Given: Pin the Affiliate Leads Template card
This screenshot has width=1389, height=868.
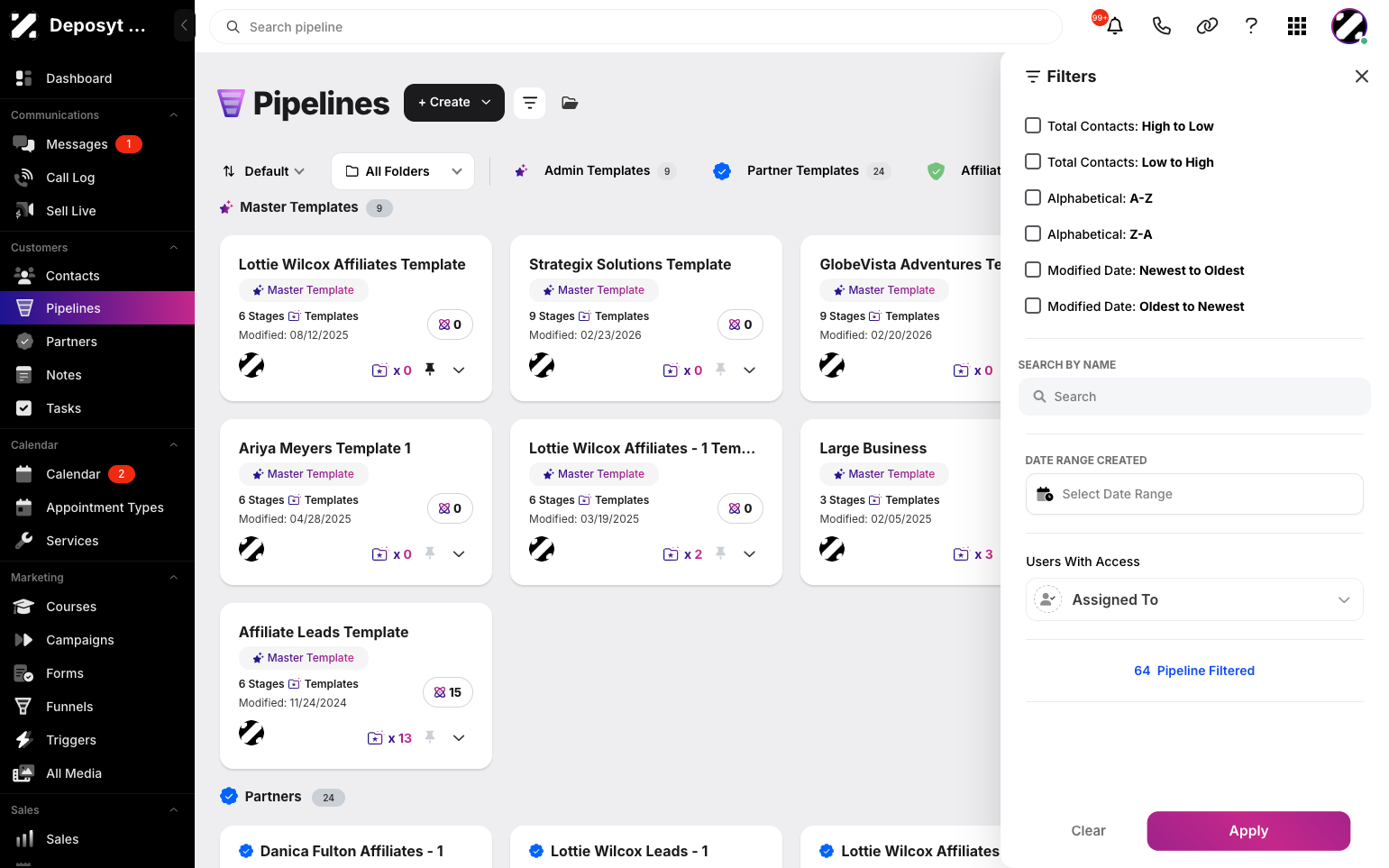Looking at the screenshot, I should point(430,737).
